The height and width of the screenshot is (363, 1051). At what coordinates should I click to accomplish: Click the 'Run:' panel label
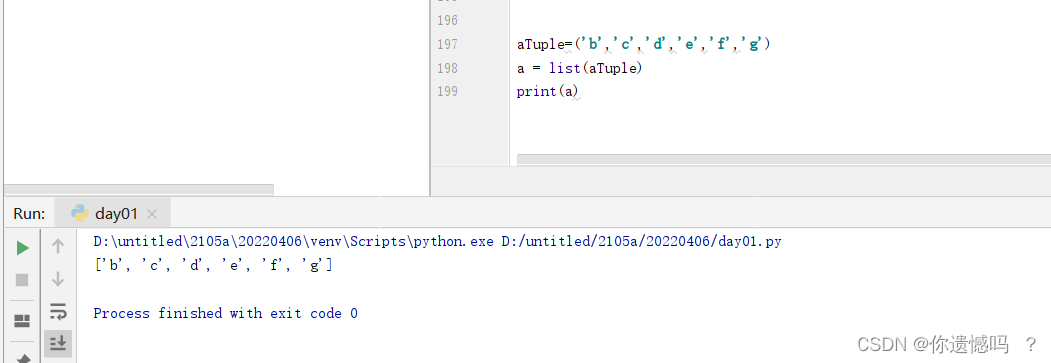(x=29, y=214)
